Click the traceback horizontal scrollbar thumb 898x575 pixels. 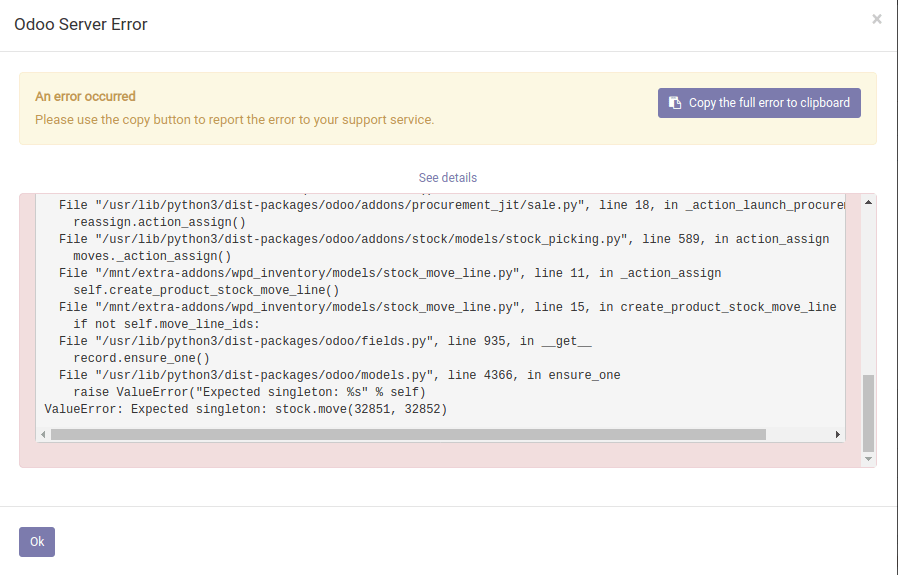pos(408,435)
